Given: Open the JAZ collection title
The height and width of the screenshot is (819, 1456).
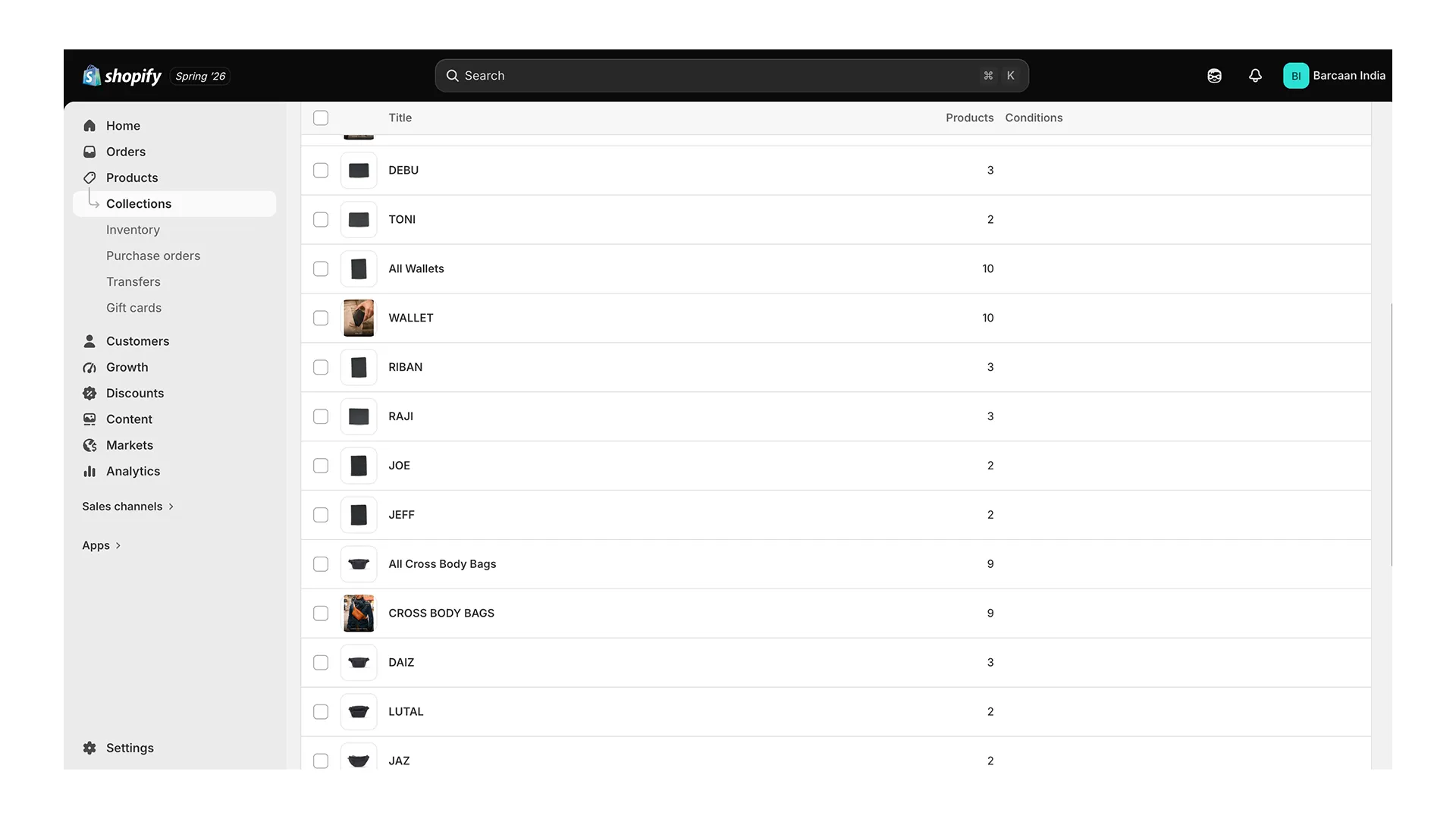Looking at the screenshot, I should pos(399,761).
